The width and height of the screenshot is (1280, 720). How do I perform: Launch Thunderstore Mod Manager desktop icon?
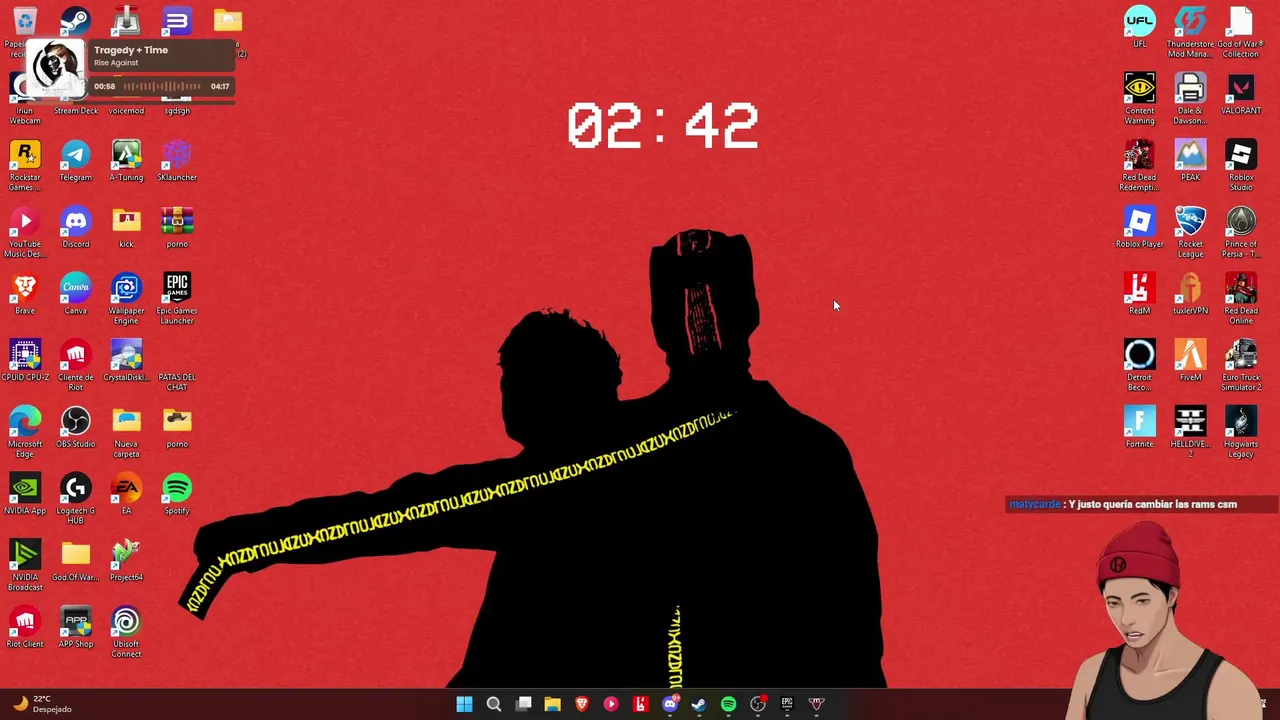1190,32
